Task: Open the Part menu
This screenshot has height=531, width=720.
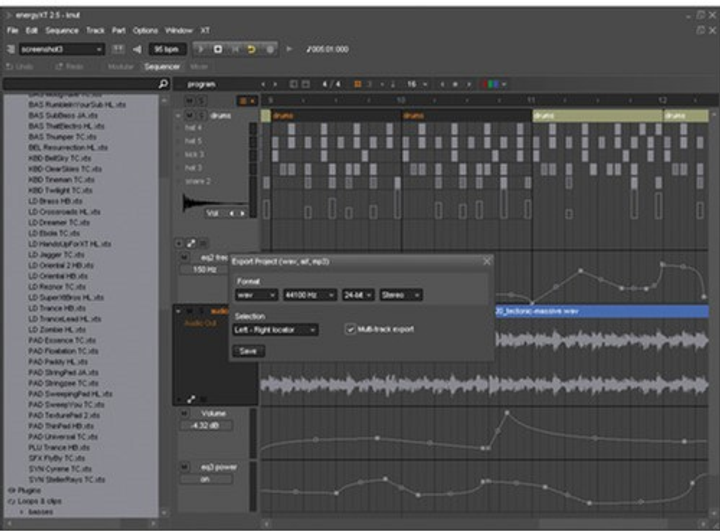Action: (x=118, y=30)
